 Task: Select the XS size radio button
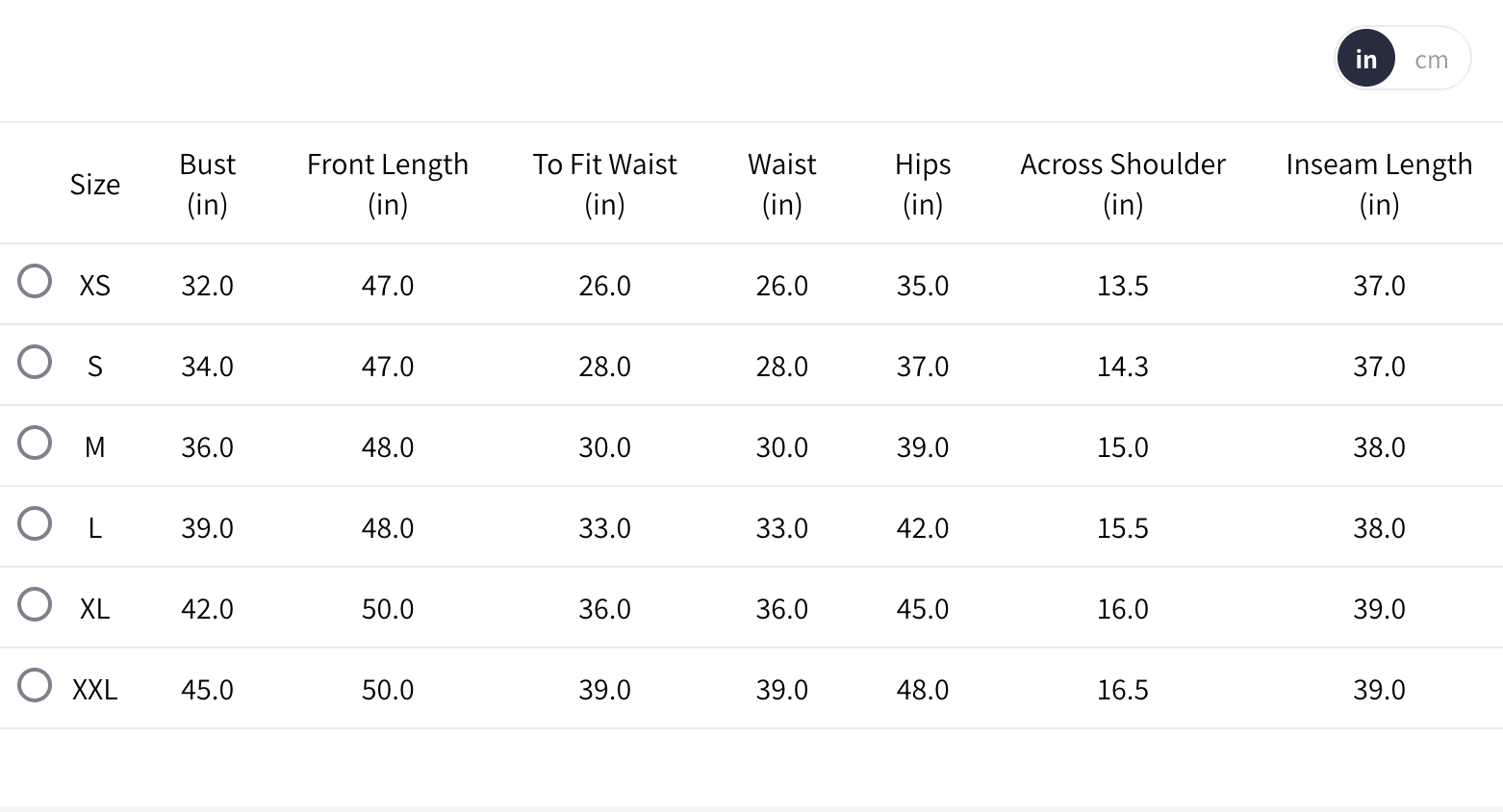35,281
